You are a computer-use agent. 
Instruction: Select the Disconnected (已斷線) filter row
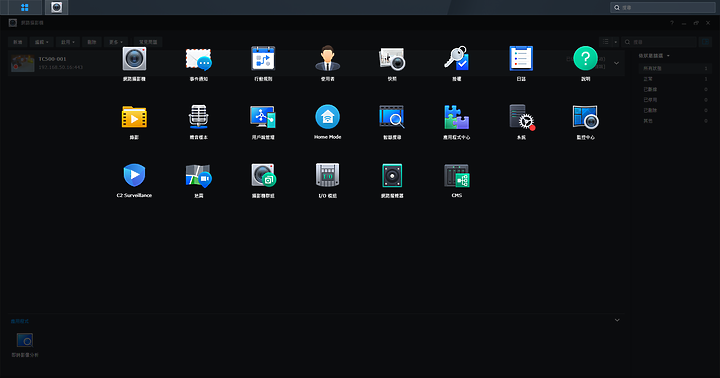tap(675, 90)
